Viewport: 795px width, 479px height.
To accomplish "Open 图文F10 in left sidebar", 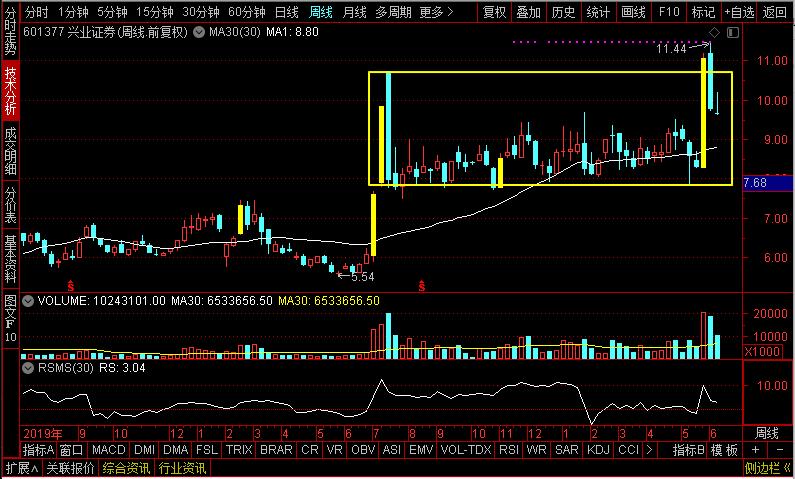I will [10, 318].
